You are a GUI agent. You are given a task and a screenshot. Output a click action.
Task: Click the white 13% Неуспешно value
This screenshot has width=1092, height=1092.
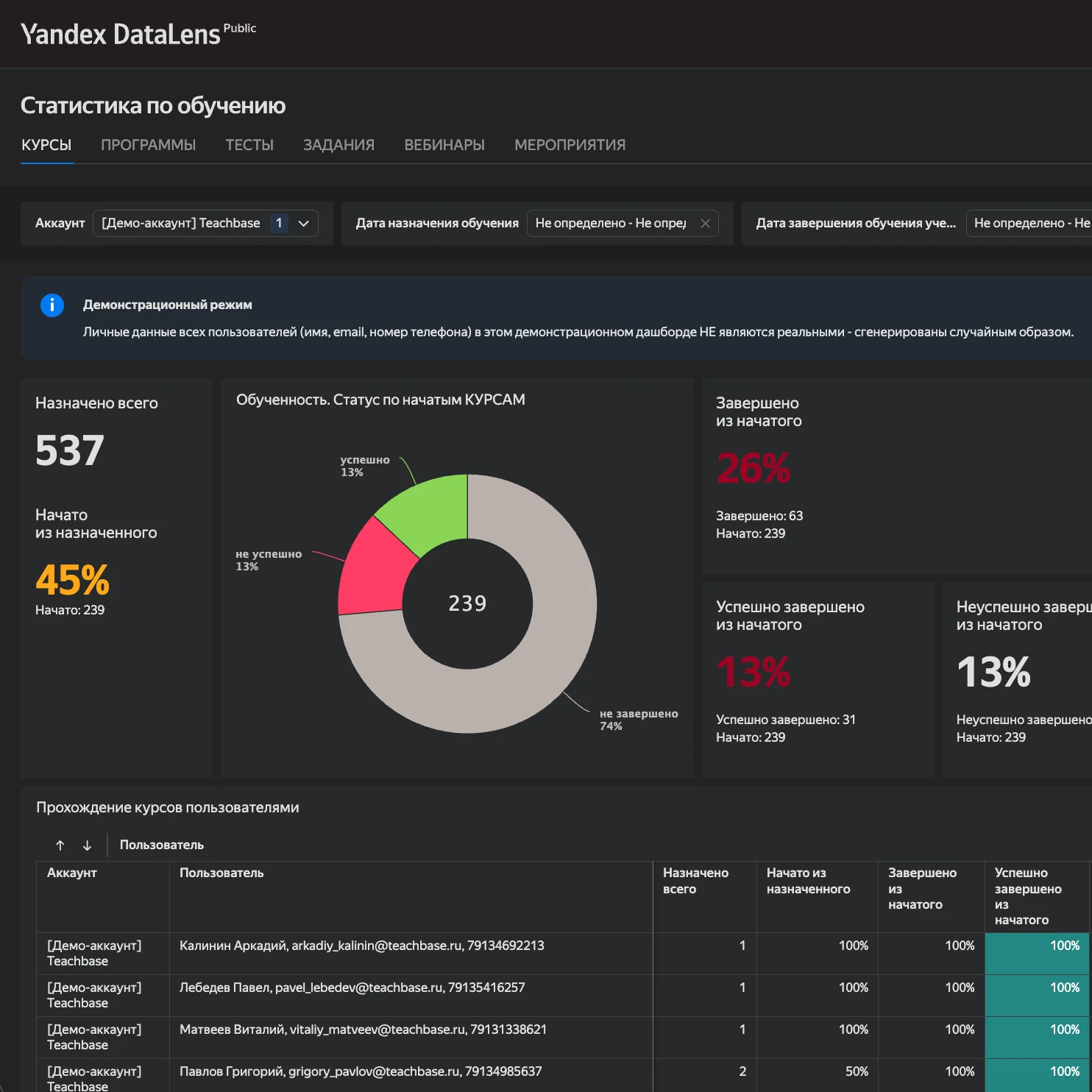coord(993,672)
